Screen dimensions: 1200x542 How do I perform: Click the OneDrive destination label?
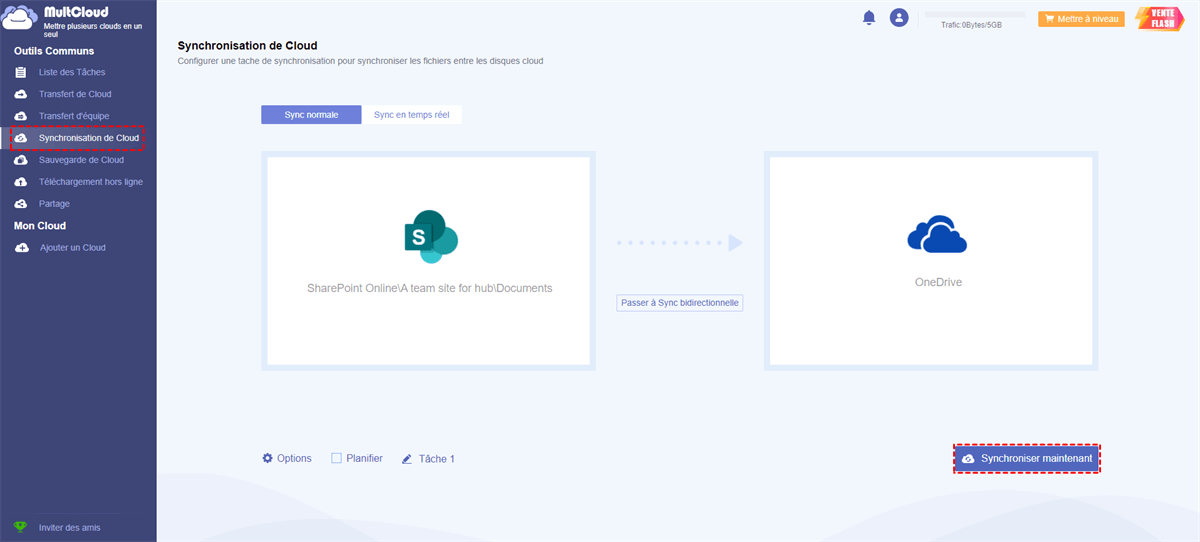938,283
